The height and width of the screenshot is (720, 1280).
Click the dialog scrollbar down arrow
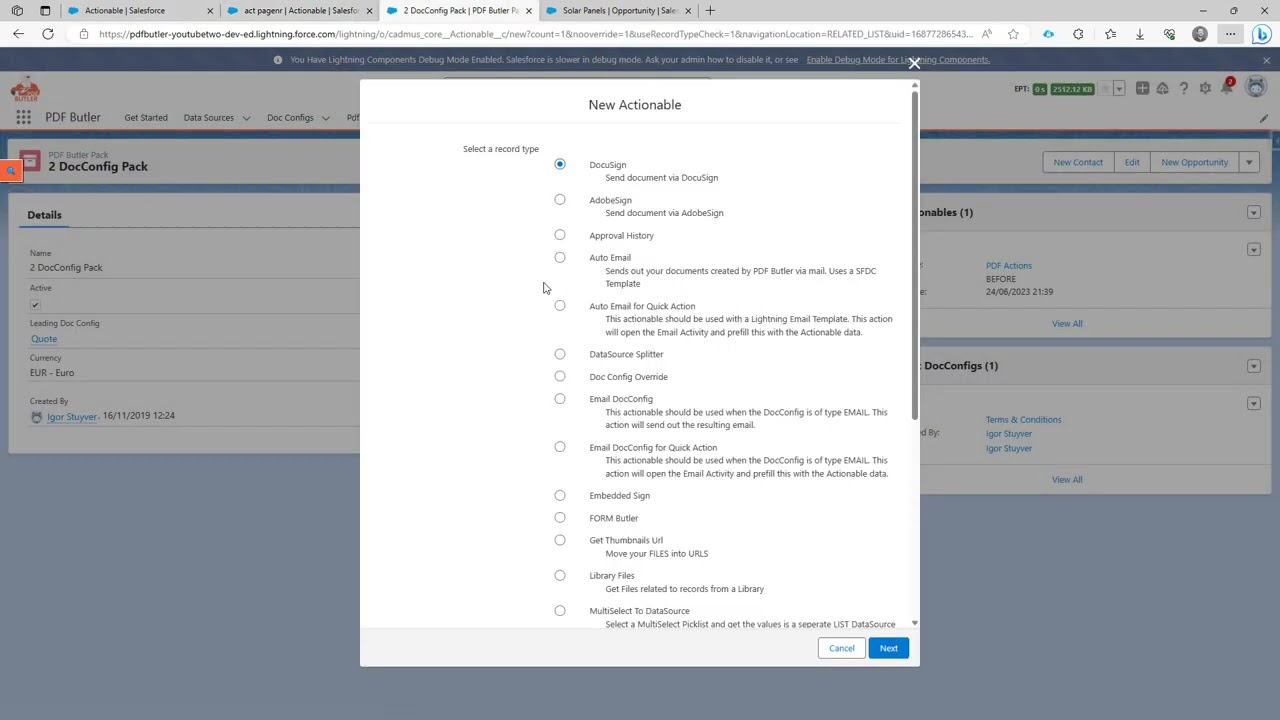pyautogui.click(x=914, y=624)
